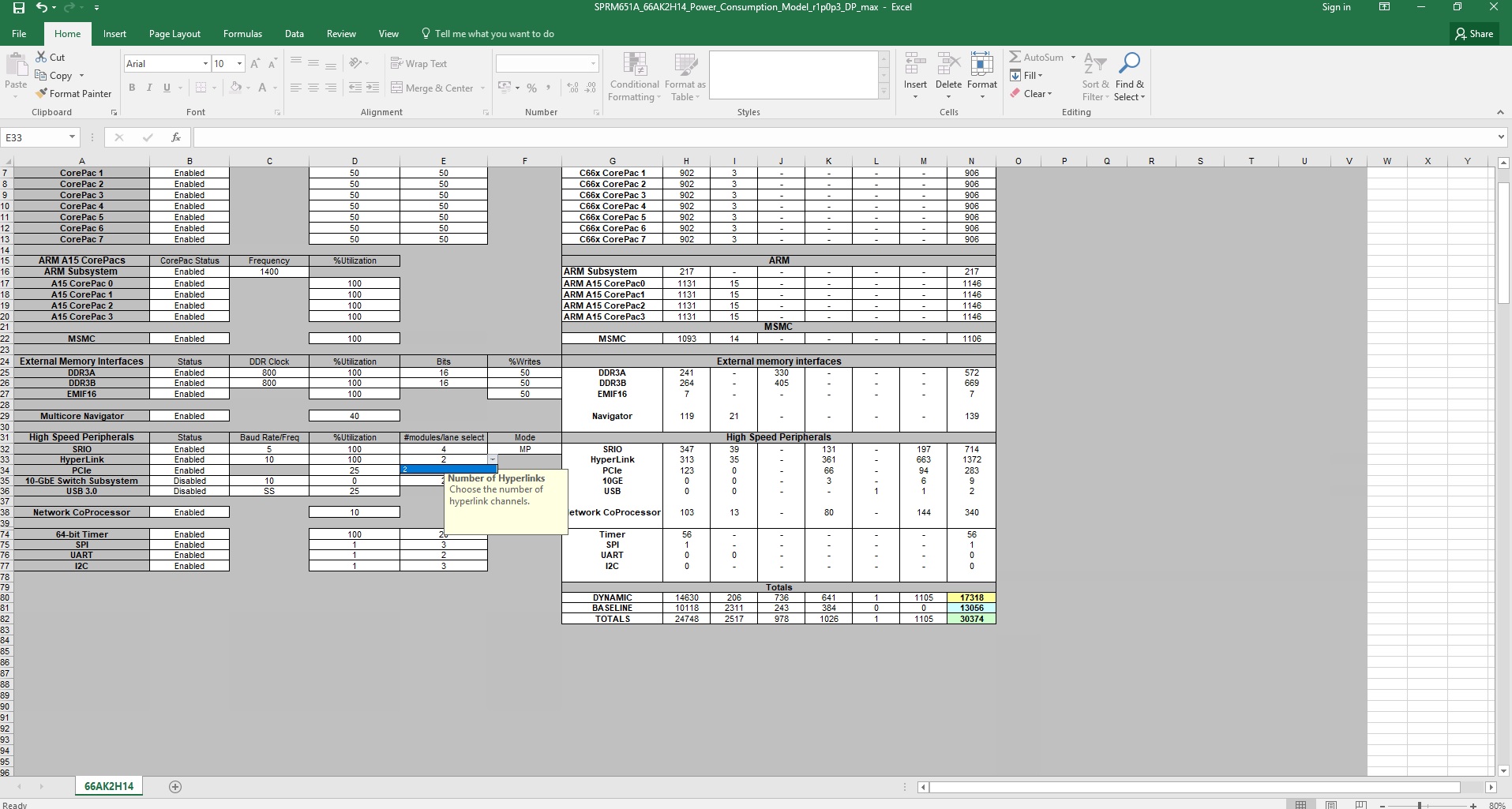Click the Share button
This screenshot has width=1512, height=809.
pos(1475,34)
